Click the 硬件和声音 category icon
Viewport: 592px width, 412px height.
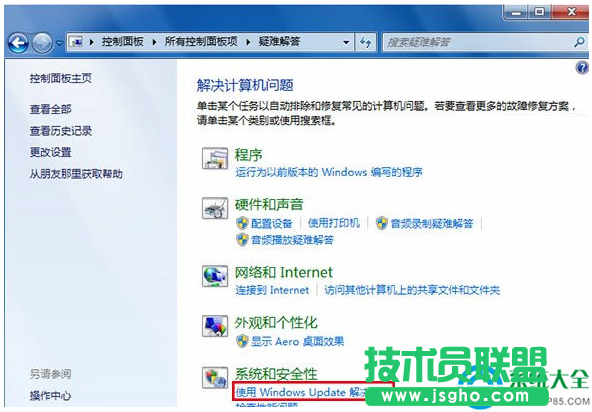tap(215, 208)
